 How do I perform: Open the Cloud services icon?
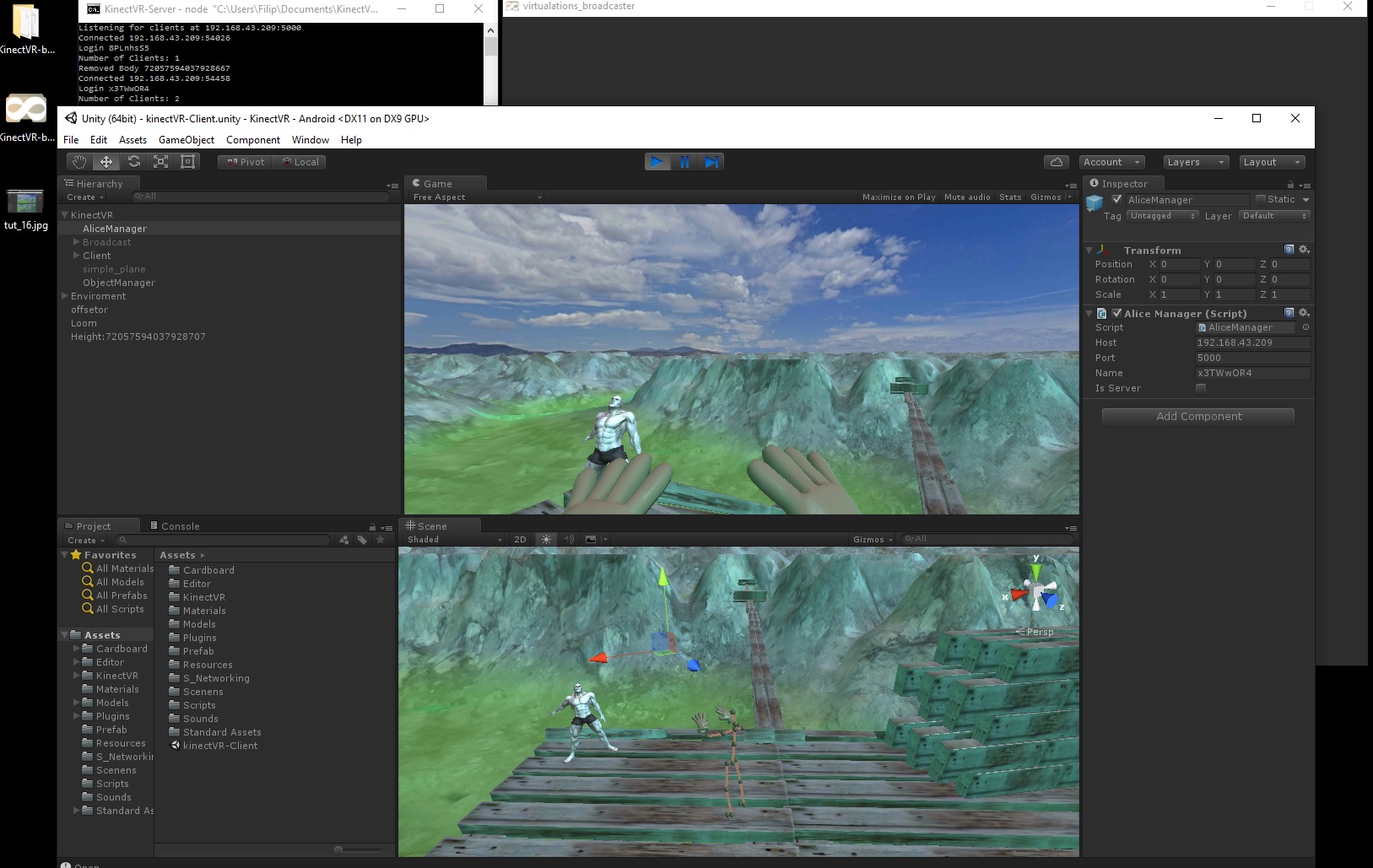(x=1056, y=162)
